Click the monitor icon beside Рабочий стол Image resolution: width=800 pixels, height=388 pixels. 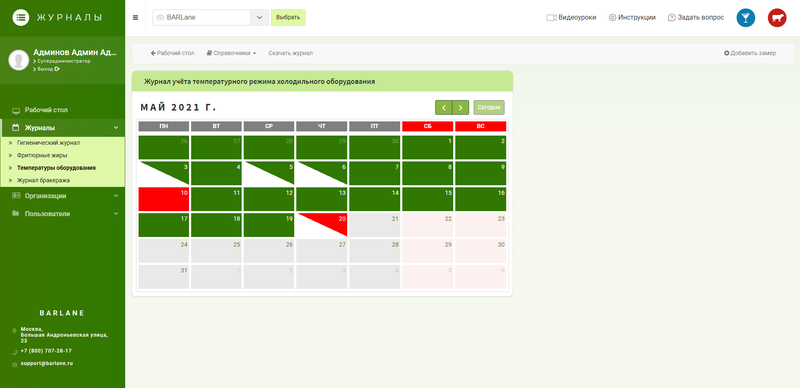[16, 110]
